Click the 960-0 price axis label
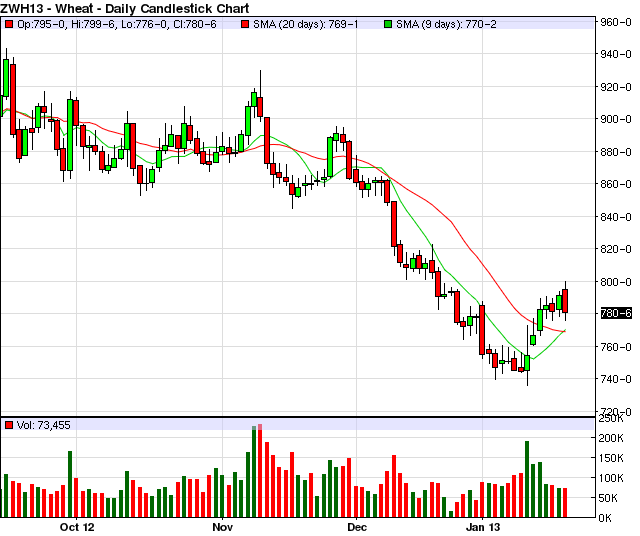The height and width of the screenshot is (536, 640). tap(616, 22)
